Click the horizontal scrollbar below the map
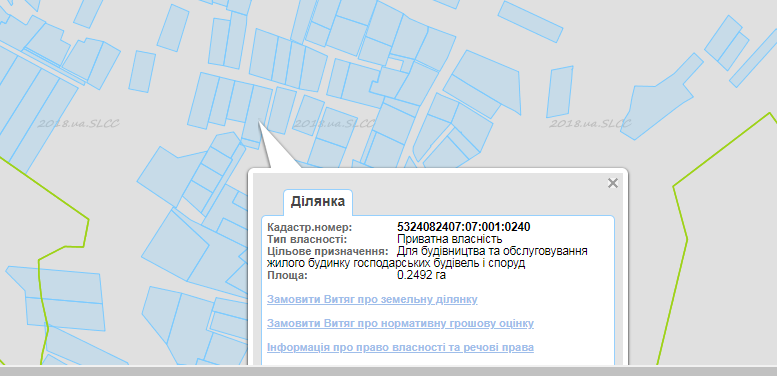 point(388,371)
